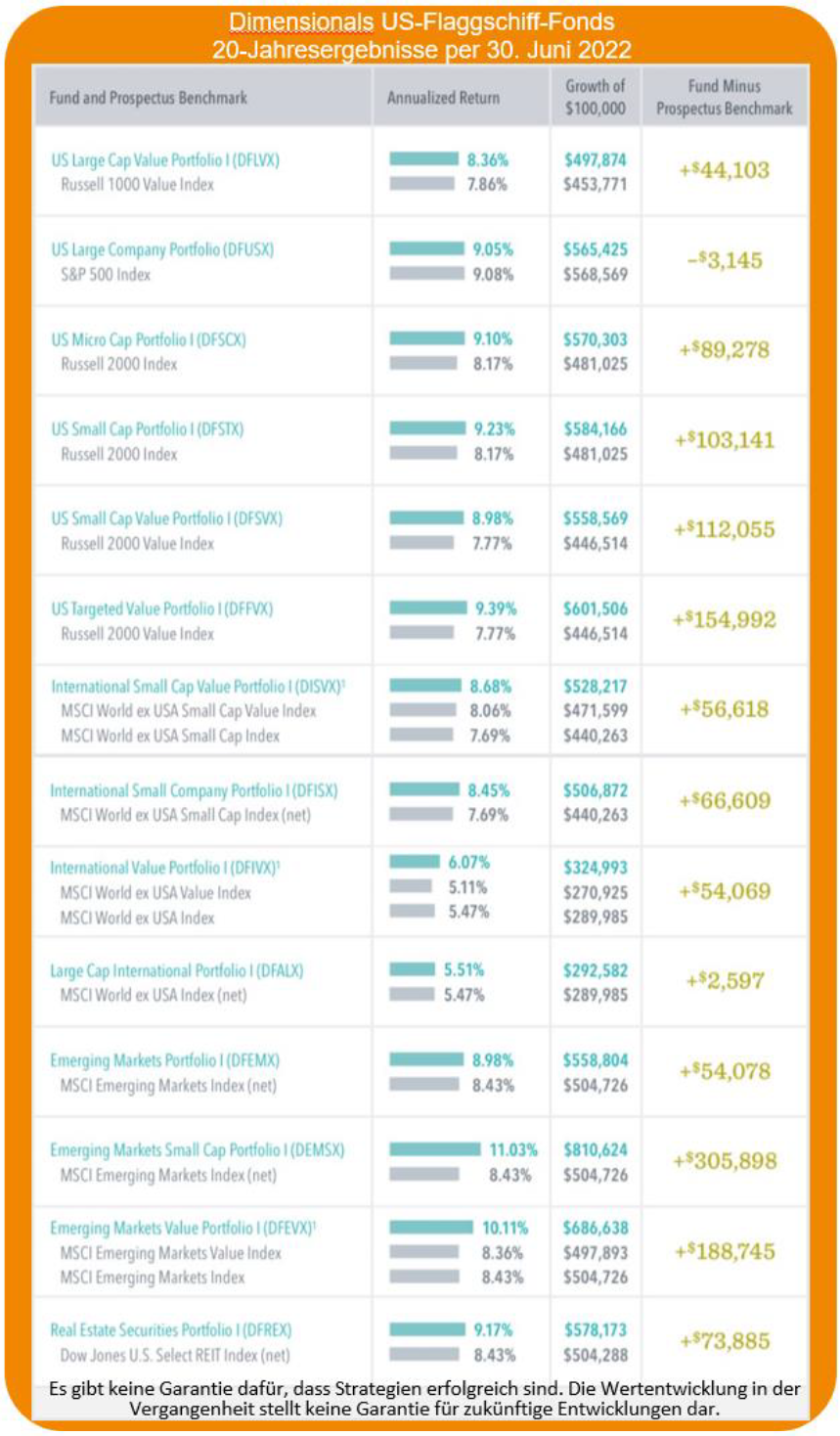Click the teal 11.03% return bar
This screenshot has height=1436, width=840.
click(435, 1149)
